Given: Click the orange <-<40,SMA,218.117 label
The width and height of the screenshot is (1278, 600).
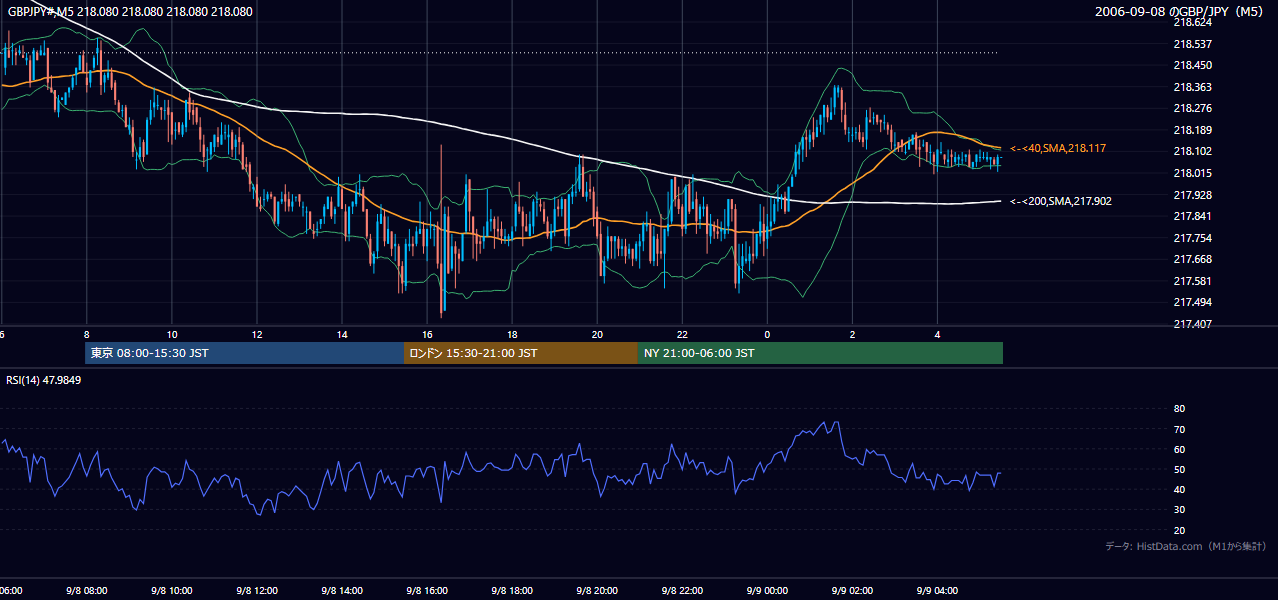Looking at the screenshot, I should (x=1057, y=148).
